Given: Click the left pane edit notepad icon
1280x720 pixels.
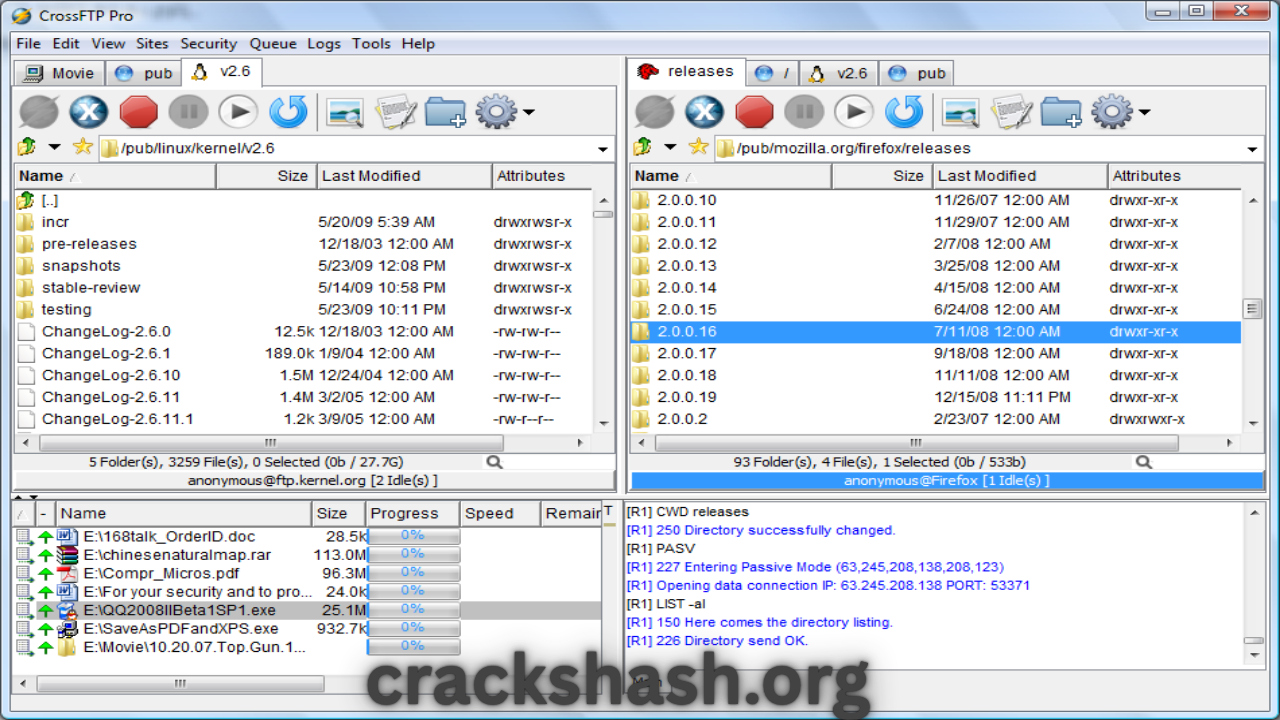Looking at the screenshot, I should point(395,112).
